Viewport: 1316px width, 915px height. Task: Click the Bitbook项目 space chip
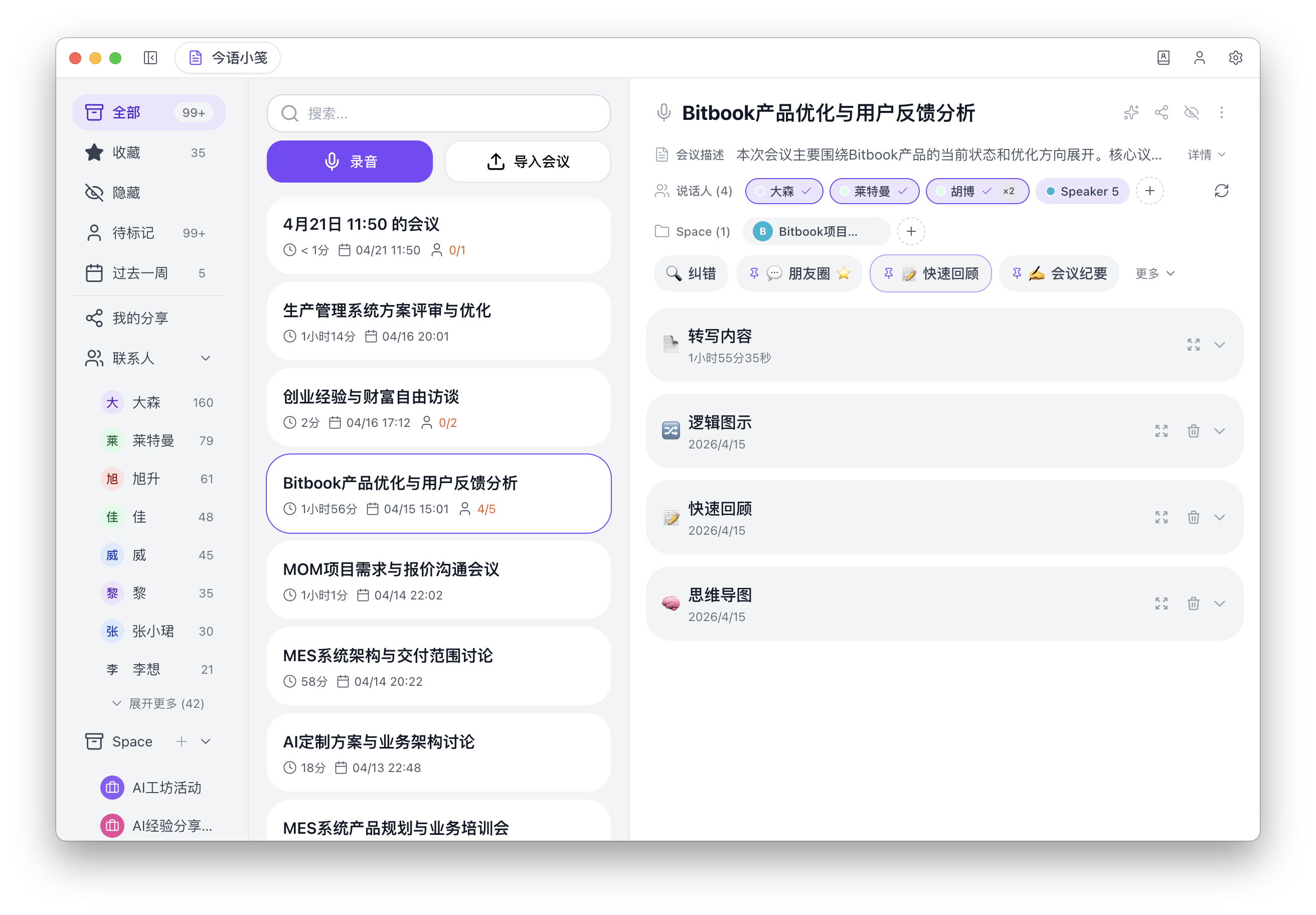point(817,232)
